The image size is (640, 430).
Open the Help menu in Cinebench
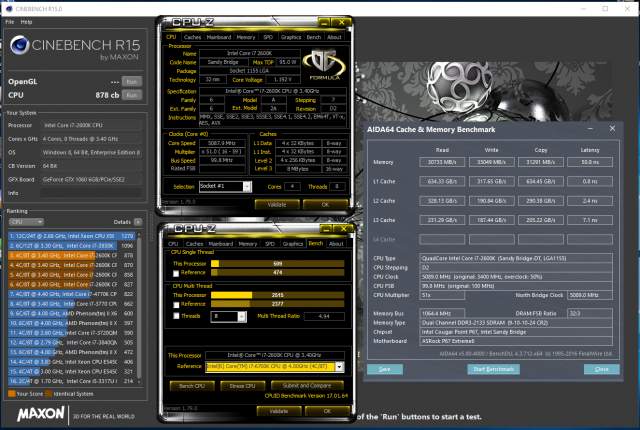click(x=27, y=22)
